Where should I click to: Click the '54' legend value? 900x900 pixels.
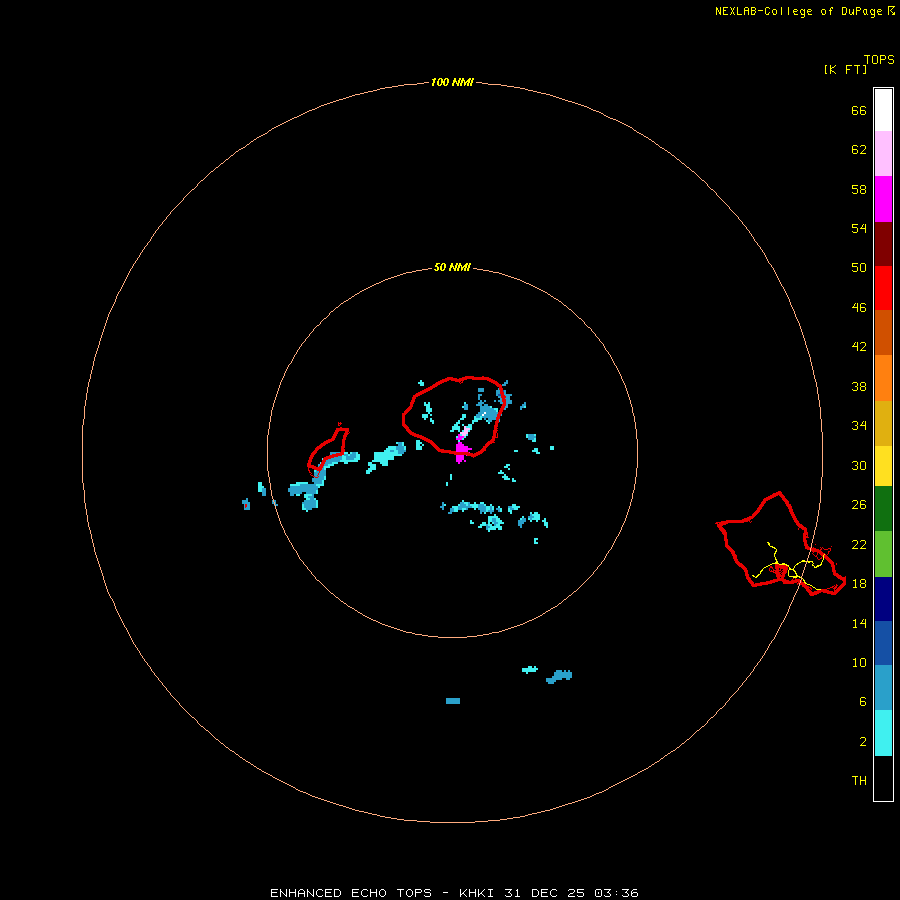[x=859, y=228]
